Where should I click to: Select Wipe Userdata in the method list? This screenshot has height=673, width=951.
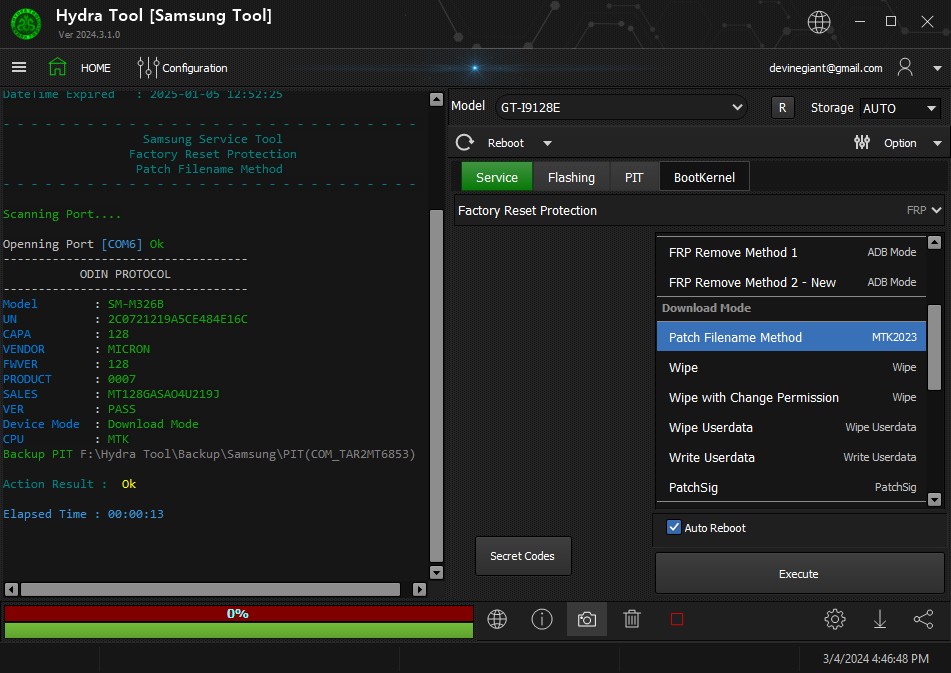click(x=710, y=428)
